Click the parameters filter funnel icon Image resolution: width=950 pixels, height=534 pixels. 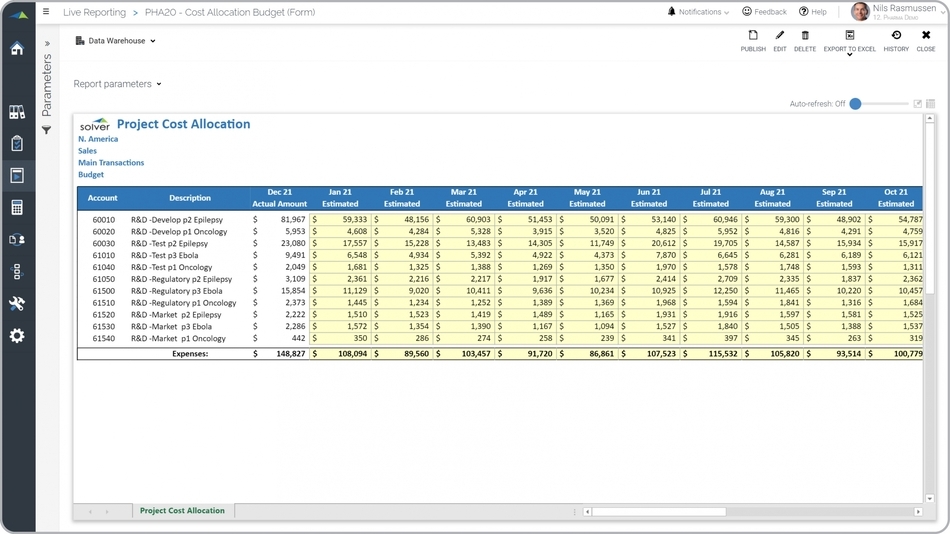point(46,131)
